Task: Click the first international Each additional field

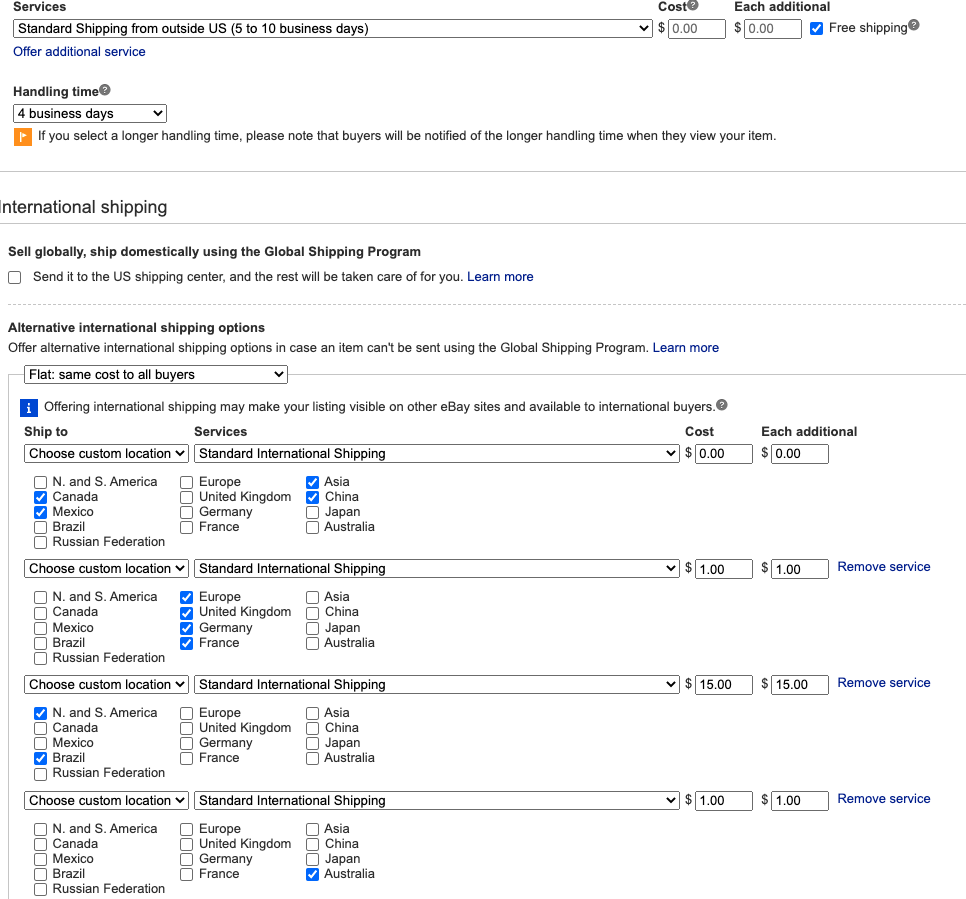Action: tap(799, 454)
